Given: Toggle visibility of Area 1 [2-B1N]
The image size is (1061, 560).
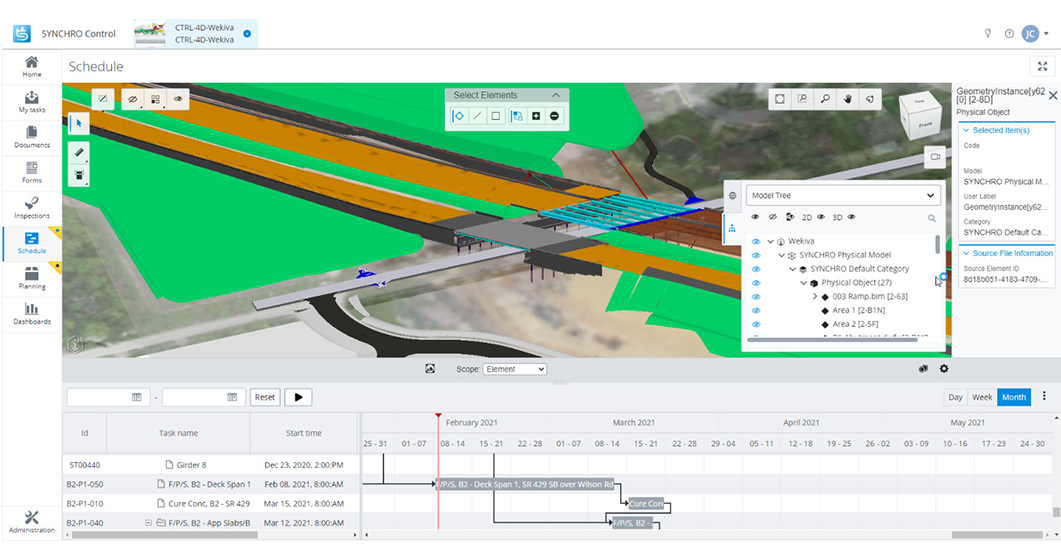Looking at the screenshot, I should [x=756, y=310].
